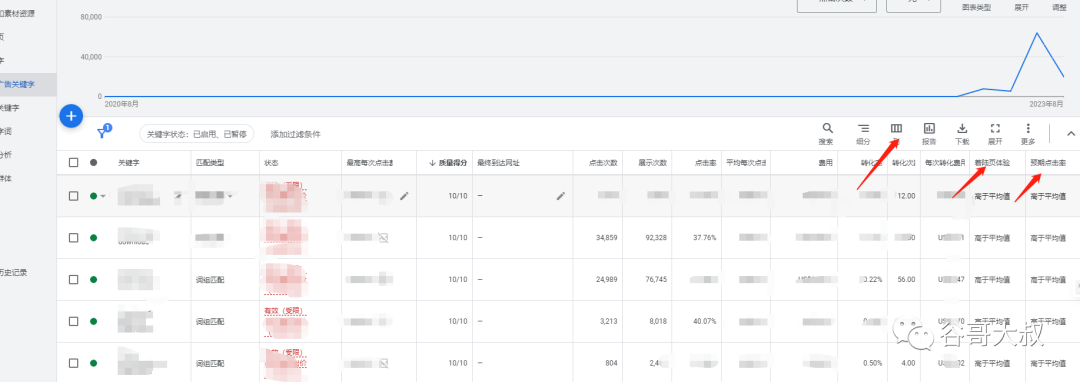Tick checkbox of the 804 clicks row
The height and width of the screenshot is (382, 1080).
(74, 363)
